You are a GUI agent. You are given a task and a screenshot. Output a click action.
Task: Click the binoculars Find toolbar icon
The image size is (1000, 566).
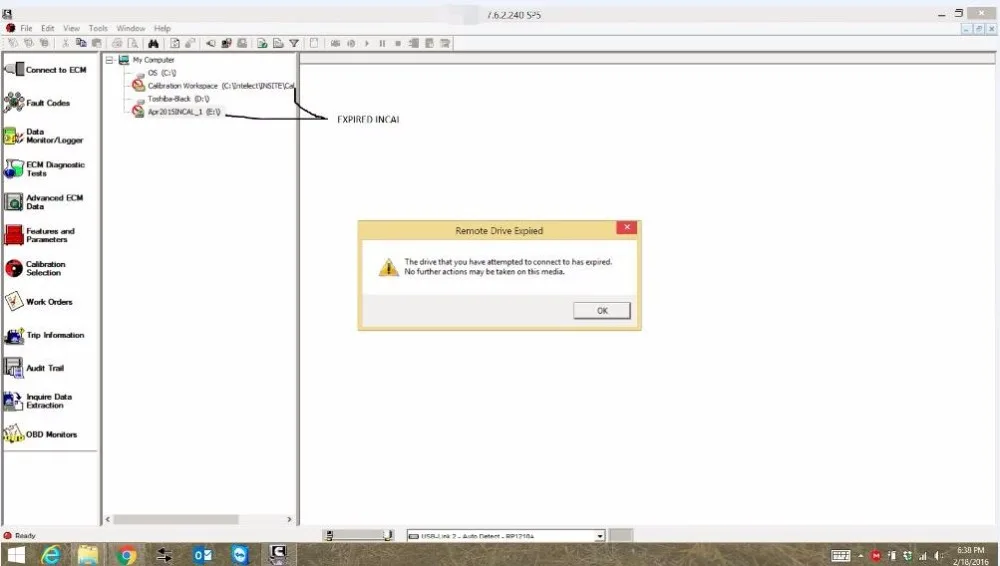point(153,43)
